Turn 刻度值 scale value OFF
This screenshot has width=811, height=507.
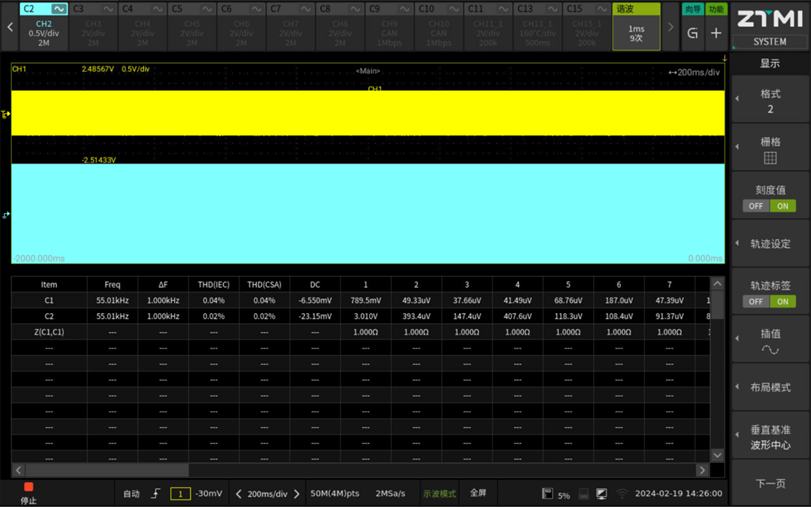(x=756, y=206)
